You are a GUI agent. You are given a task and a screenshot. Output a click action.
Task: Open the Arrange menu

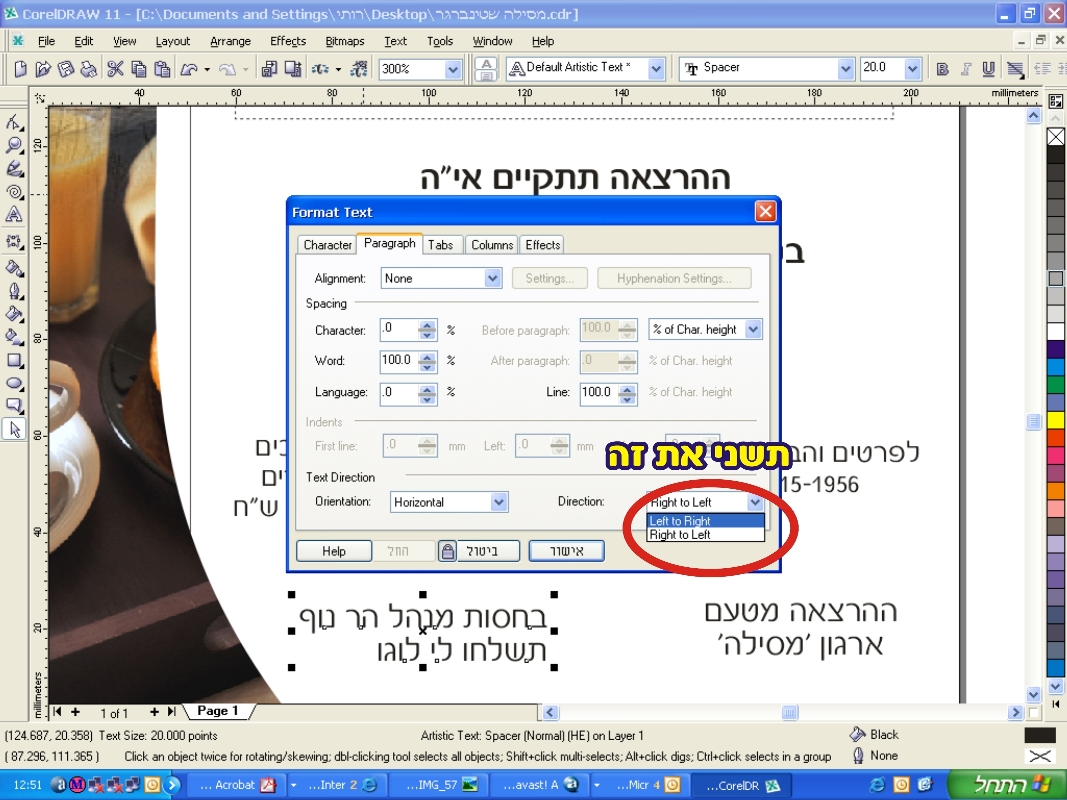pyautogui.click(x=231, y=41)
